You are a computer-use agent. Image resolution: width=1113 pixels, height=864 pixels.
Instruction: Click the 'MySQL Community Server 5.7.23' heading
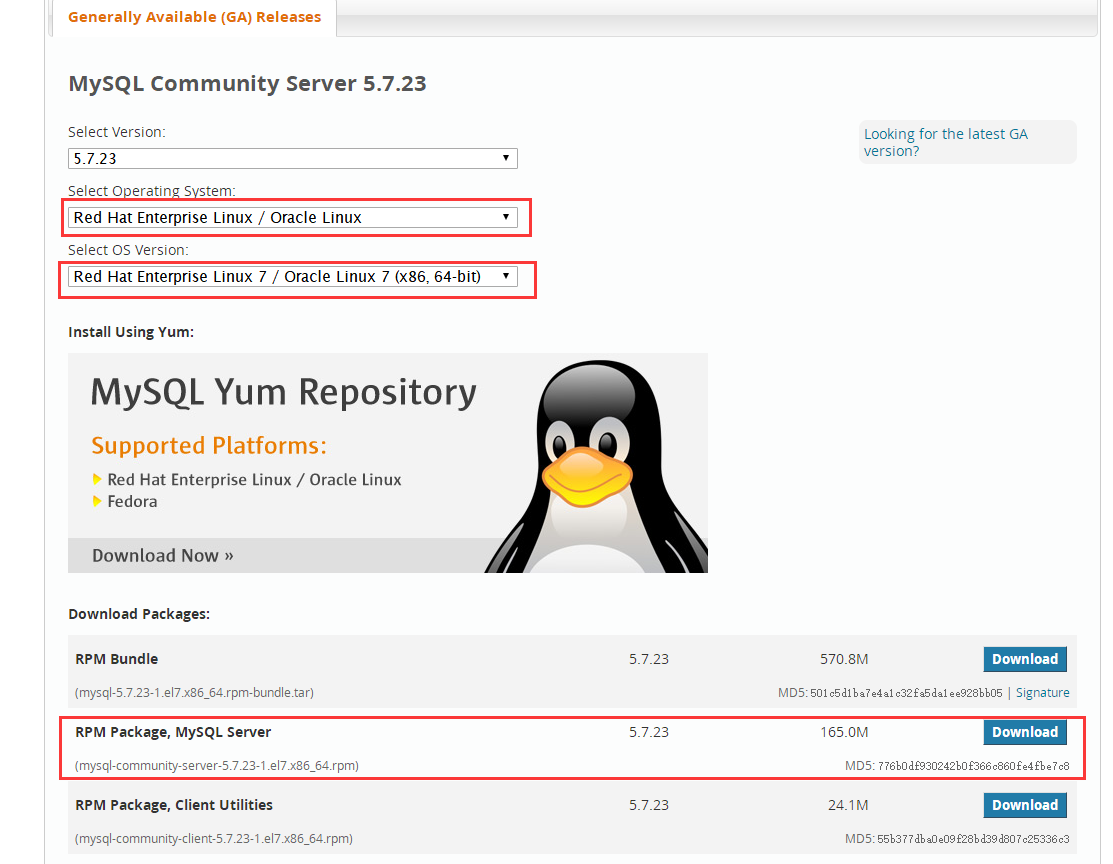[247, 83]
